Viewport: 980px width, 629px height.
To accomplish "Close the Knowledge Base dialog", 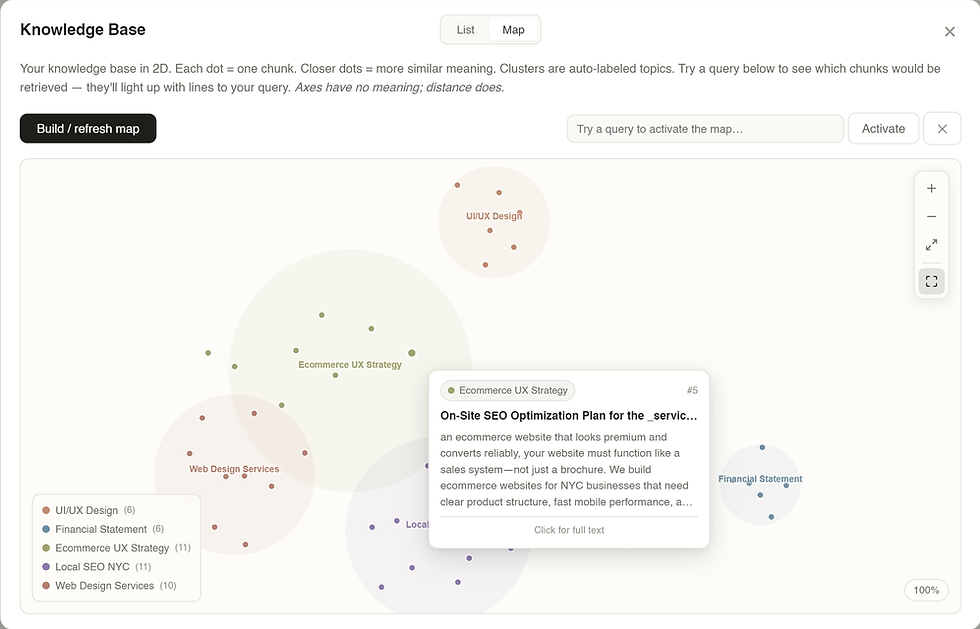I will pyautogui.click(x=949, y=32).
